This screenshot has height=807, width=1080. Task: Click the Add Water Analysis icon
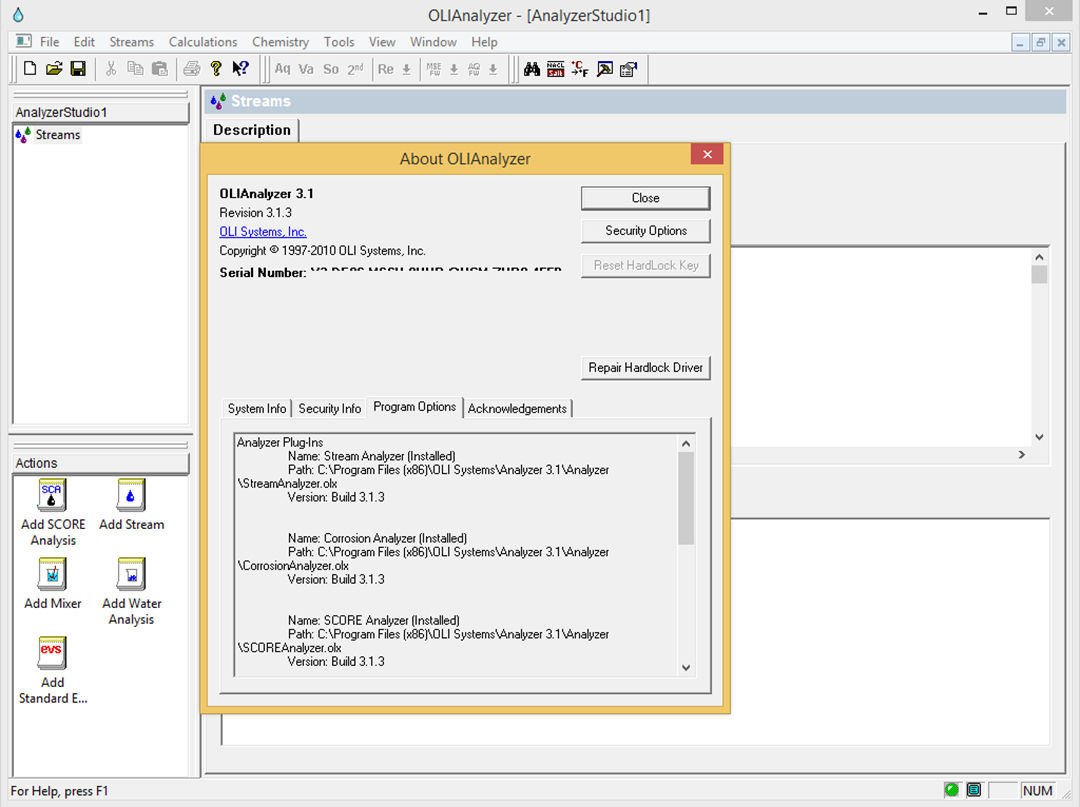(131, 574)
